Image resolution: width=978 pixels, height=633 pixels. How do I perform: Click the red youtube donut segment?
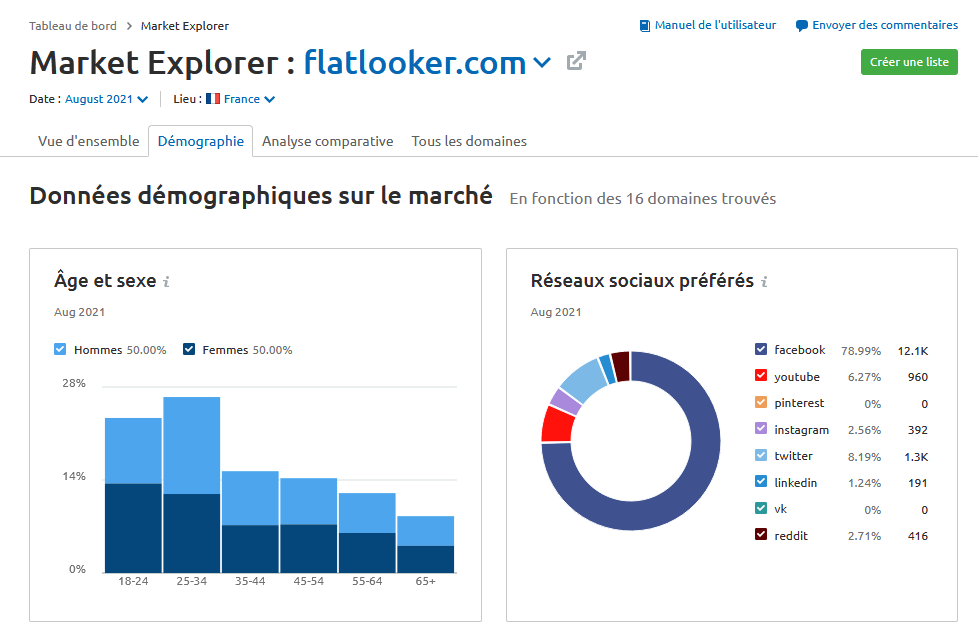pos(557,424)
